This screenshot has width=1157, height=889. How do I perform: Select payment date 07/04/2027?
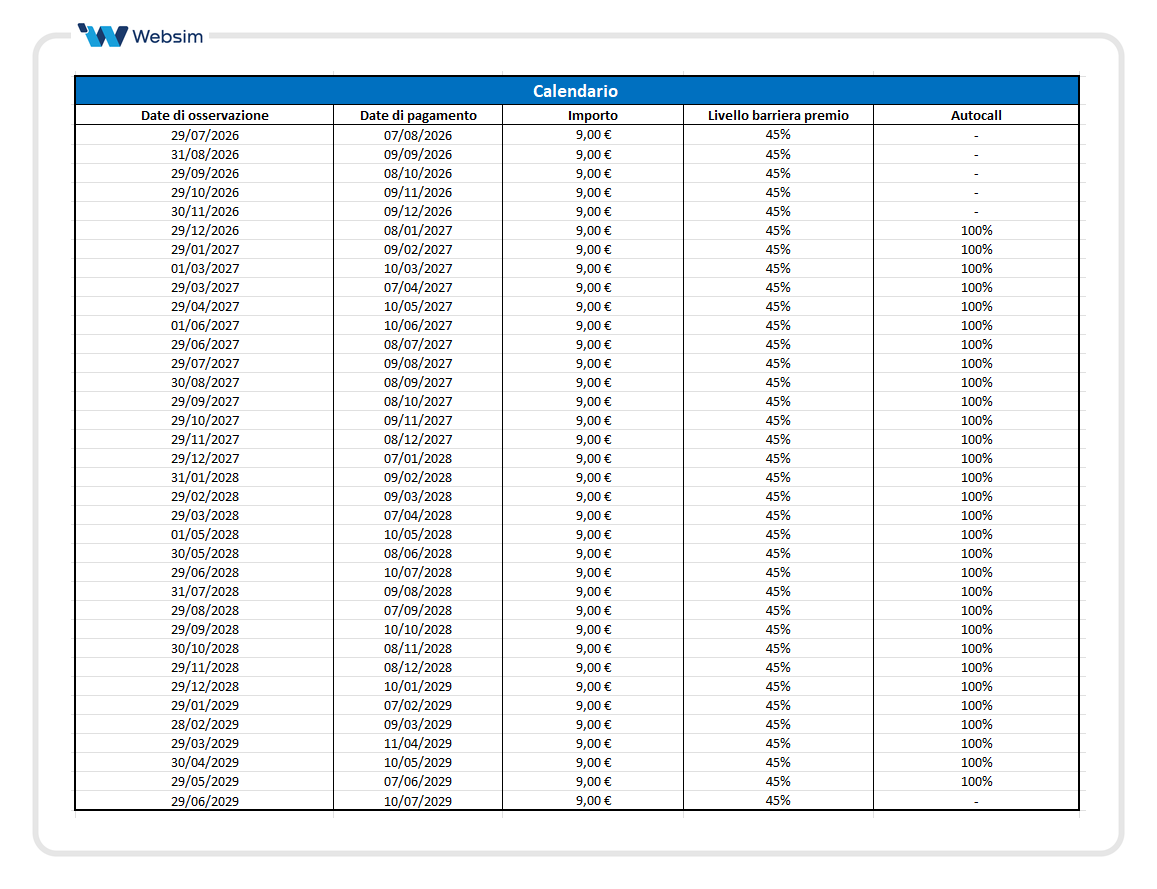[418, 287]
